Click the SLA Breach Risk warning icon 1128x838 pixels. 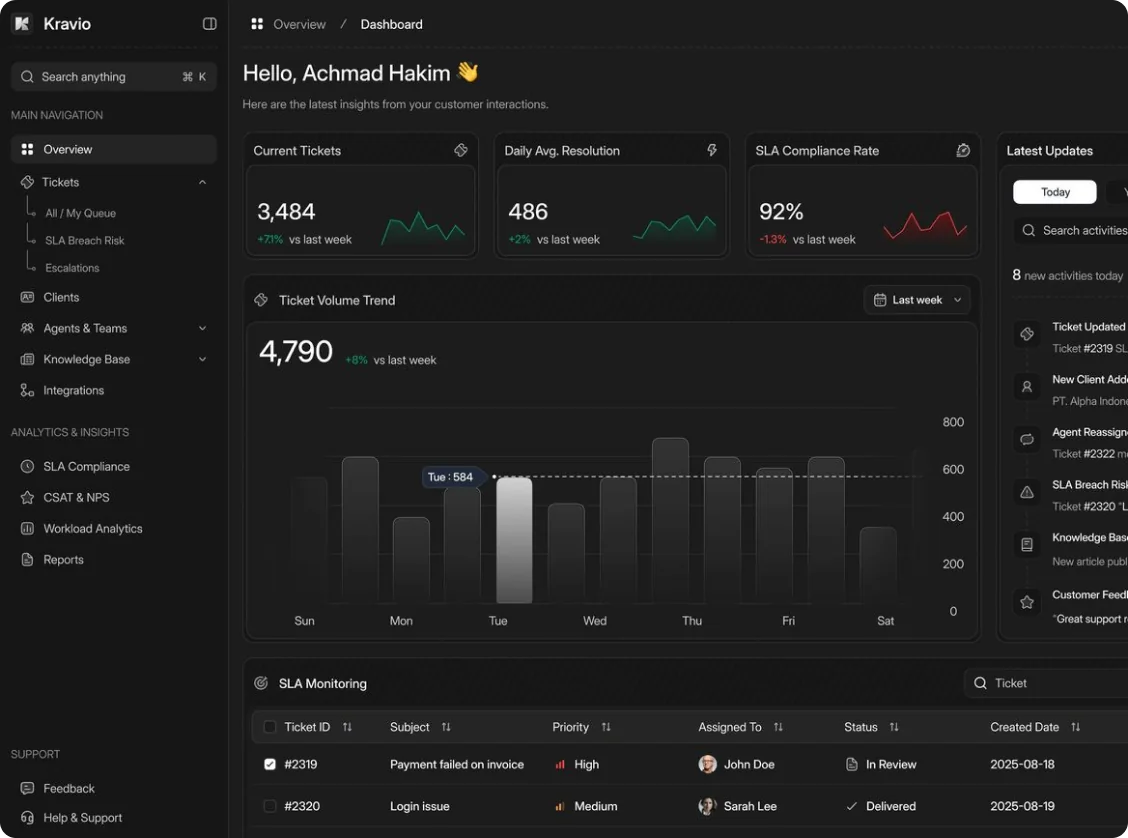pos(1027,492)
